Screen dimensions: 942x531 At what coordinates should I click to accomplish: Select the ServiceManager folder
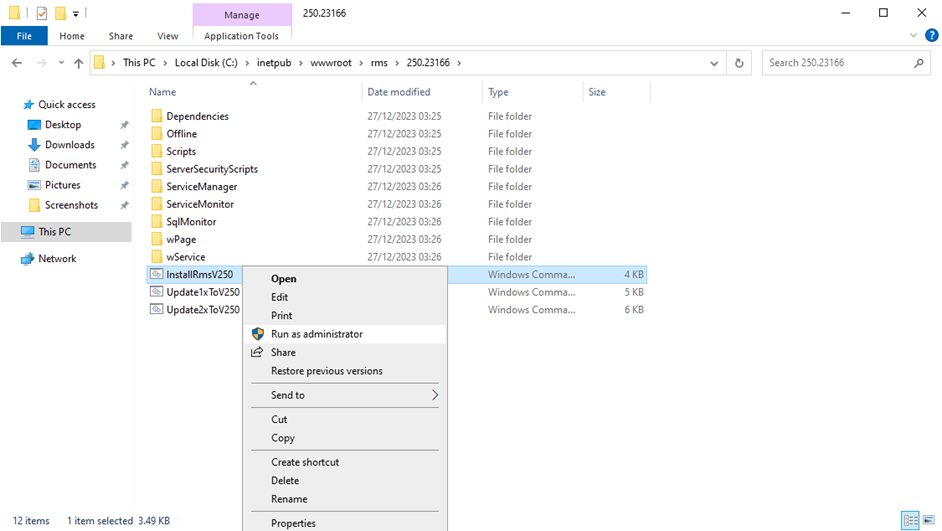pos(201,187)
